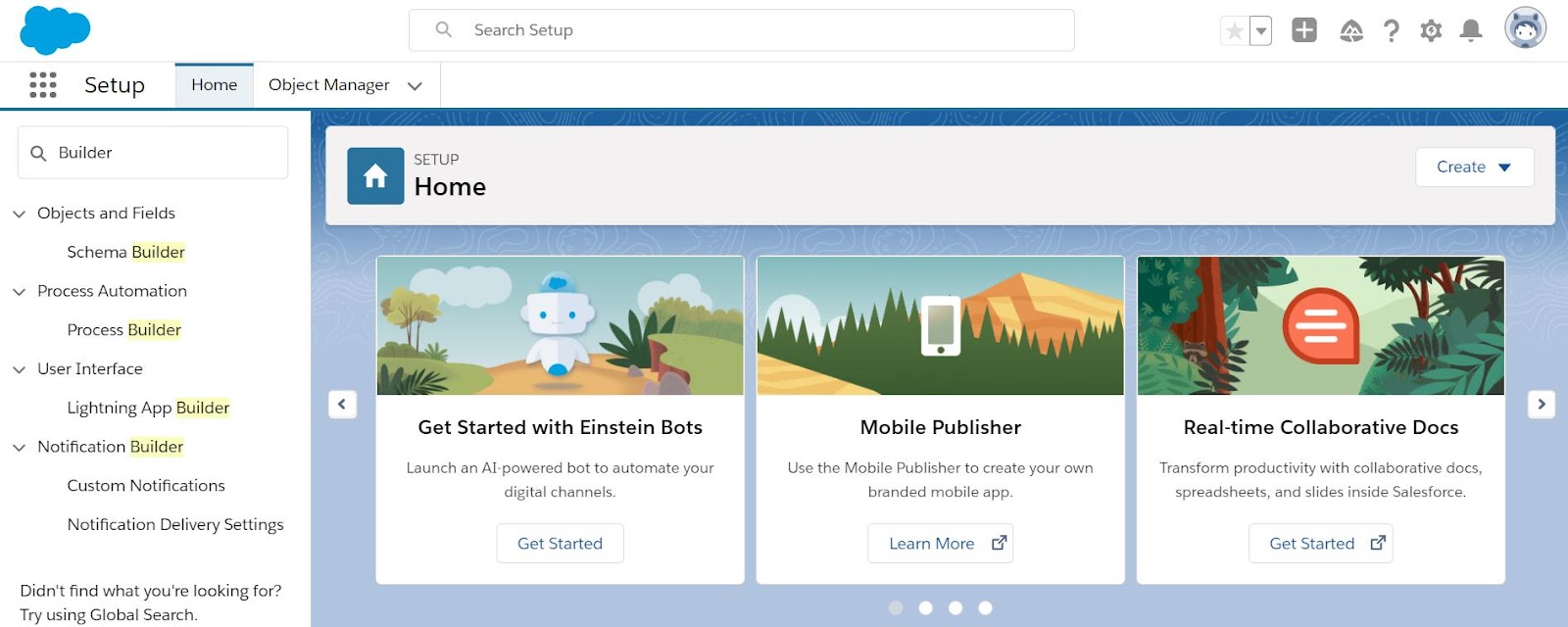The width and height of the screenshot is (1568, 627).
Task: Click the favorites star icon
Action: (1235, 31)
